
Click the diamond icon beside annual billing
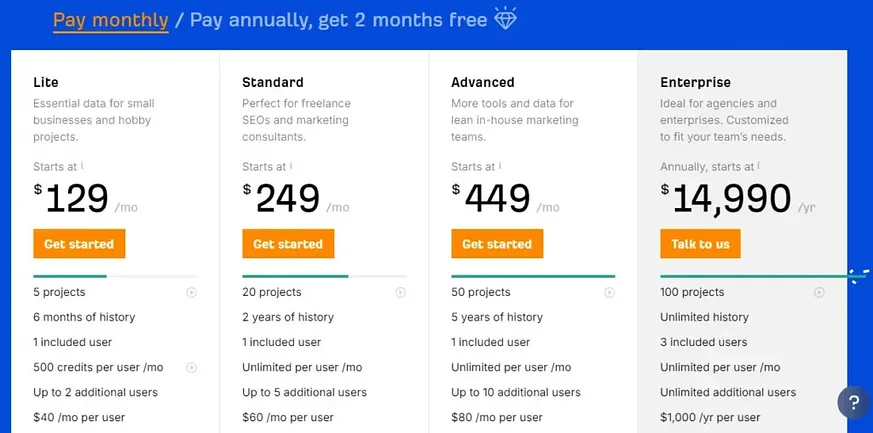[506, 18]
